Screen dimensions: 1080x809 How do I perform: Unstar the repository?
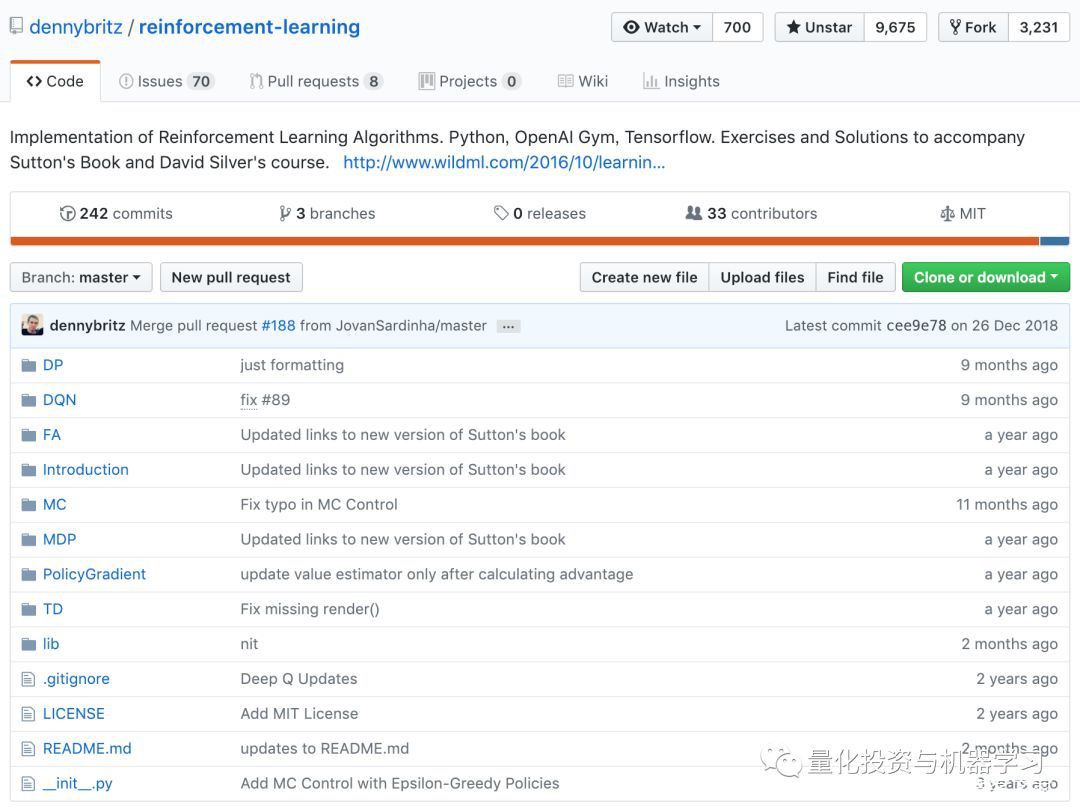pos(820,28)
